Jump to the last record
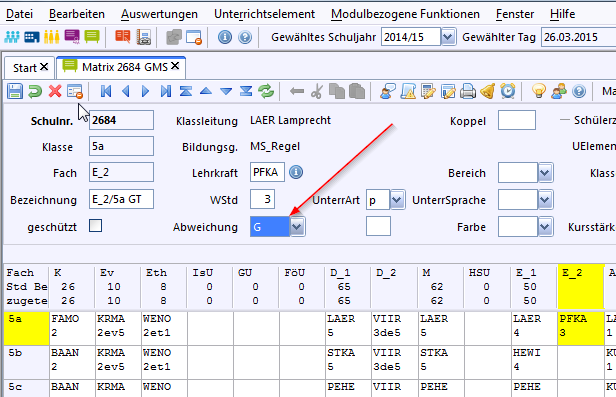Screen dimensions: 616x397 click(166, 91)
